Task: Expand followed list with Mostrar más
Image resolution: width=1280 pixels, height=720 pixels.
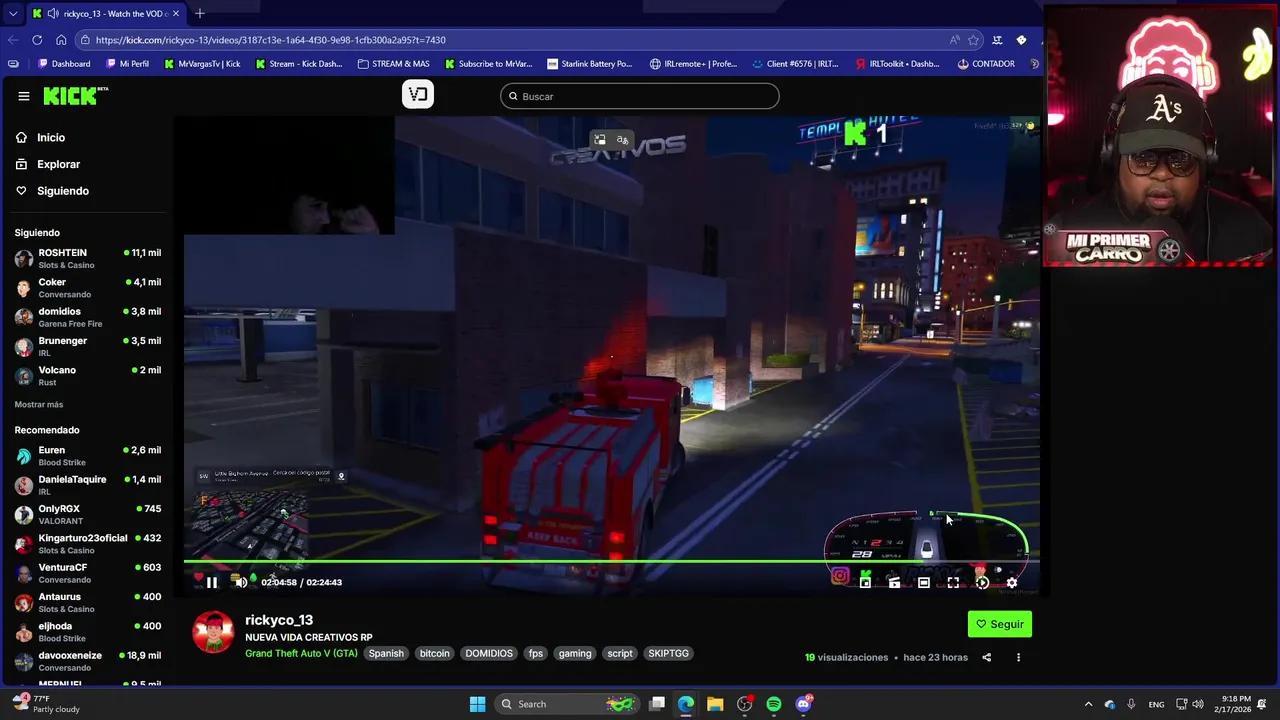Action: tap(39, 404)
